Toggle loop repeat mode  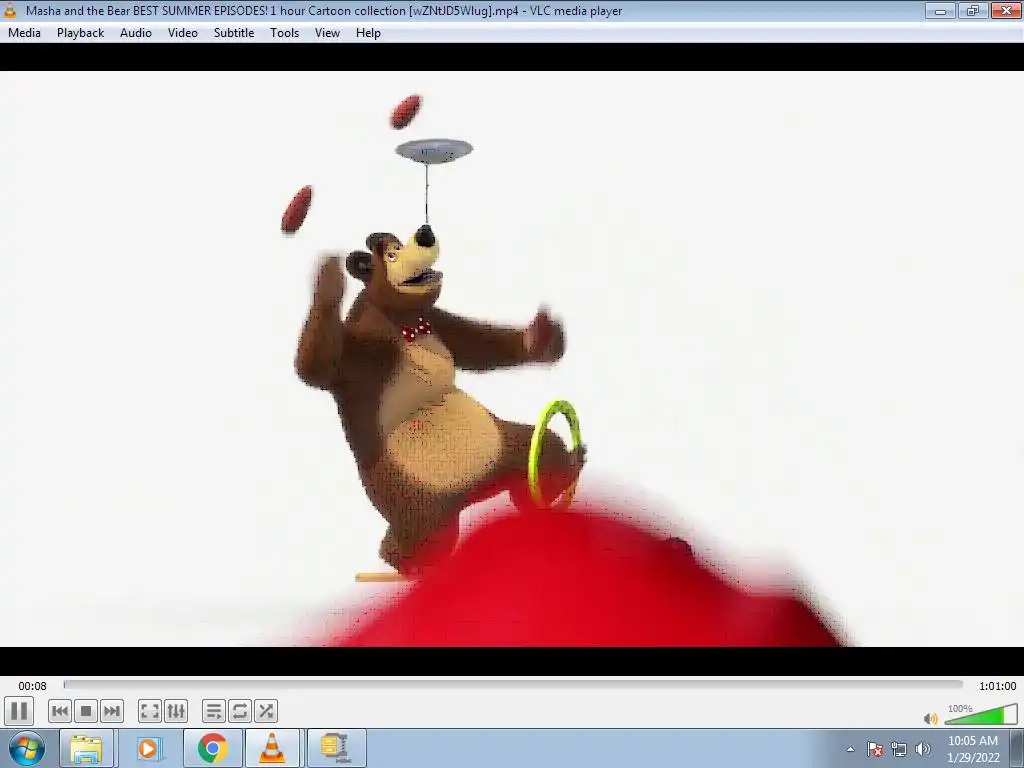pyautogui.click(x=240, y=711)
